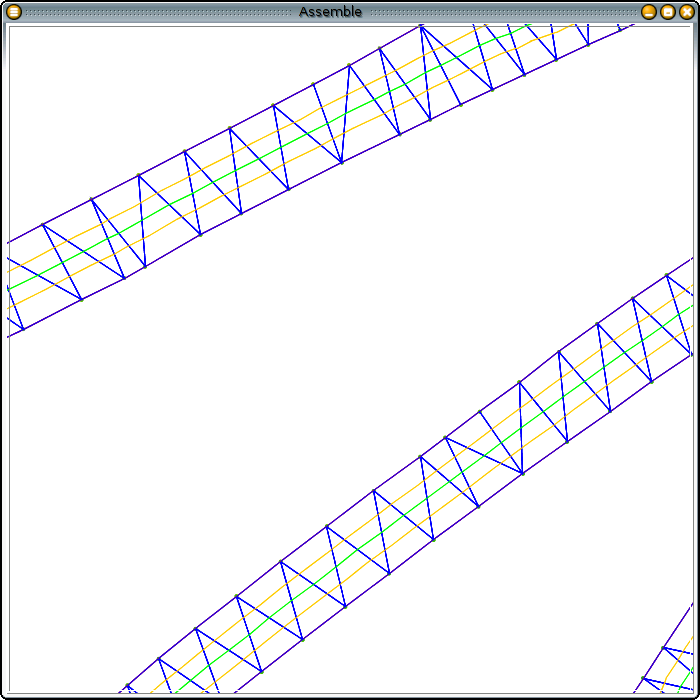Image resolution: width=700 pixels, height=700 pixels.
Task: Close the Assemble window
Action: point(685,12)
